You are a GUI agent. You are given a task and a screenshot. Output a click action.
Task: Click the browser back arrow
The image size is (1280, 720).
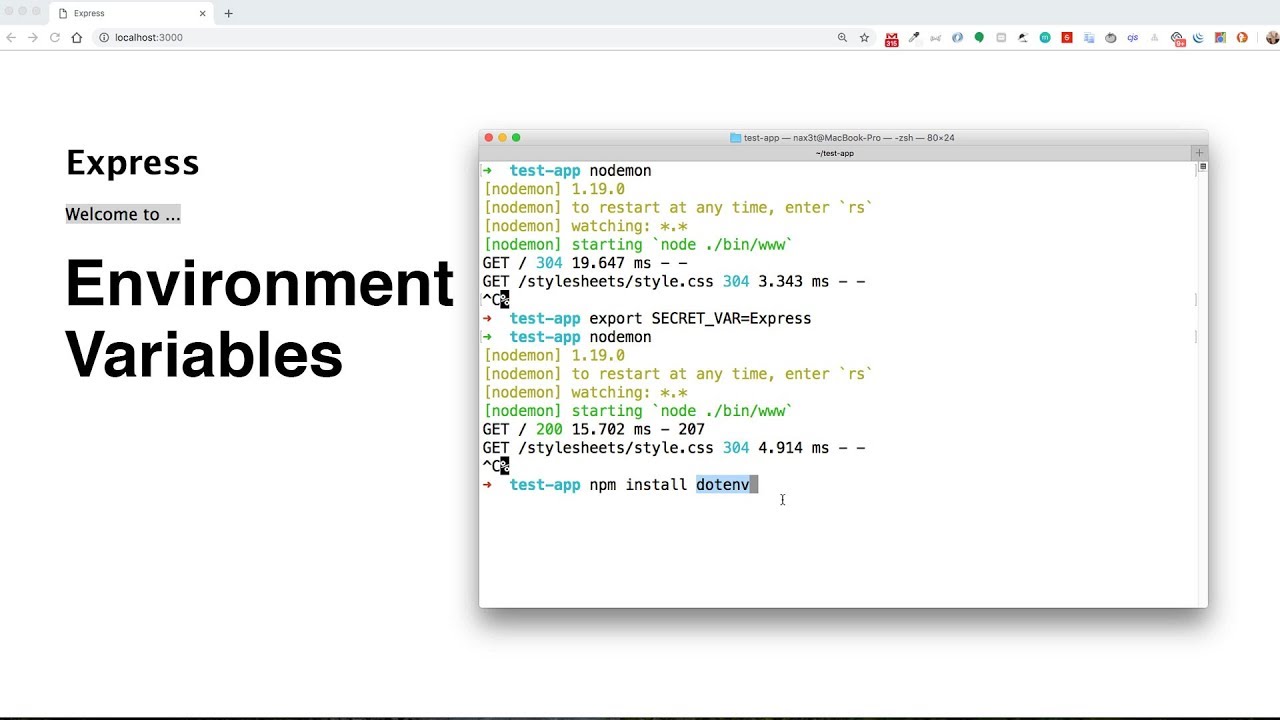tap(11, 37)
